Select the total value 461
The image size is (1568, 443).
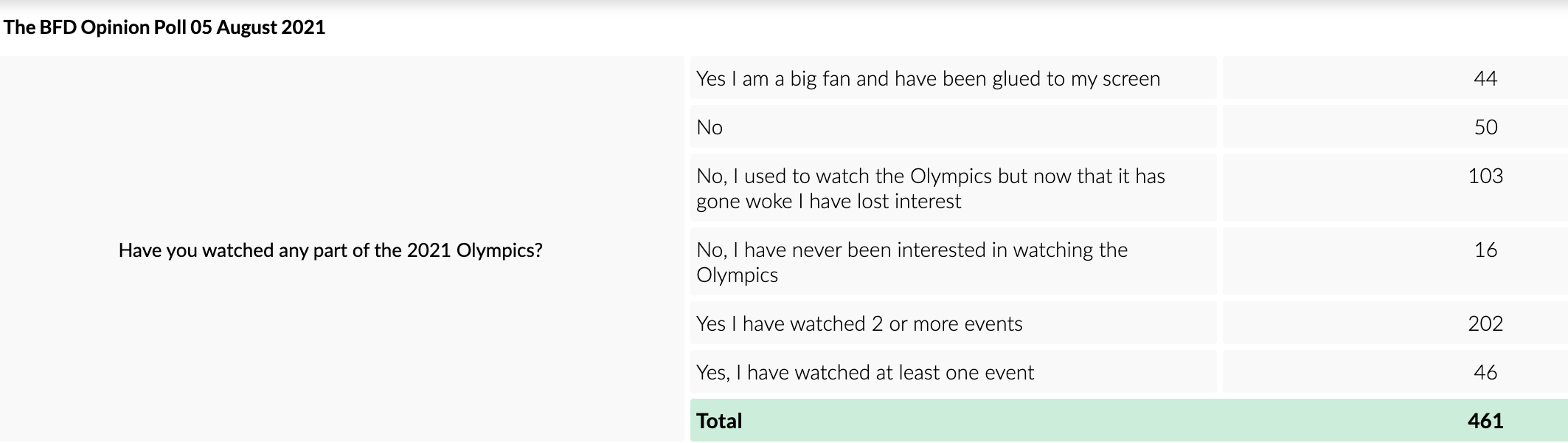tap(1485, 421)
